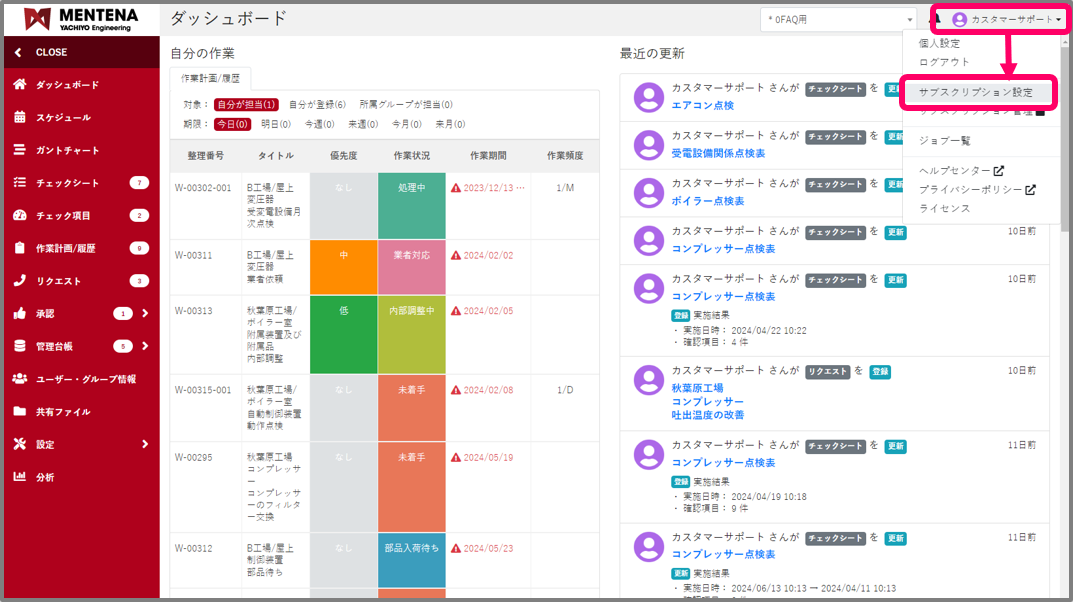Select the 自分が登録(6) filter option

click(317, 105)
